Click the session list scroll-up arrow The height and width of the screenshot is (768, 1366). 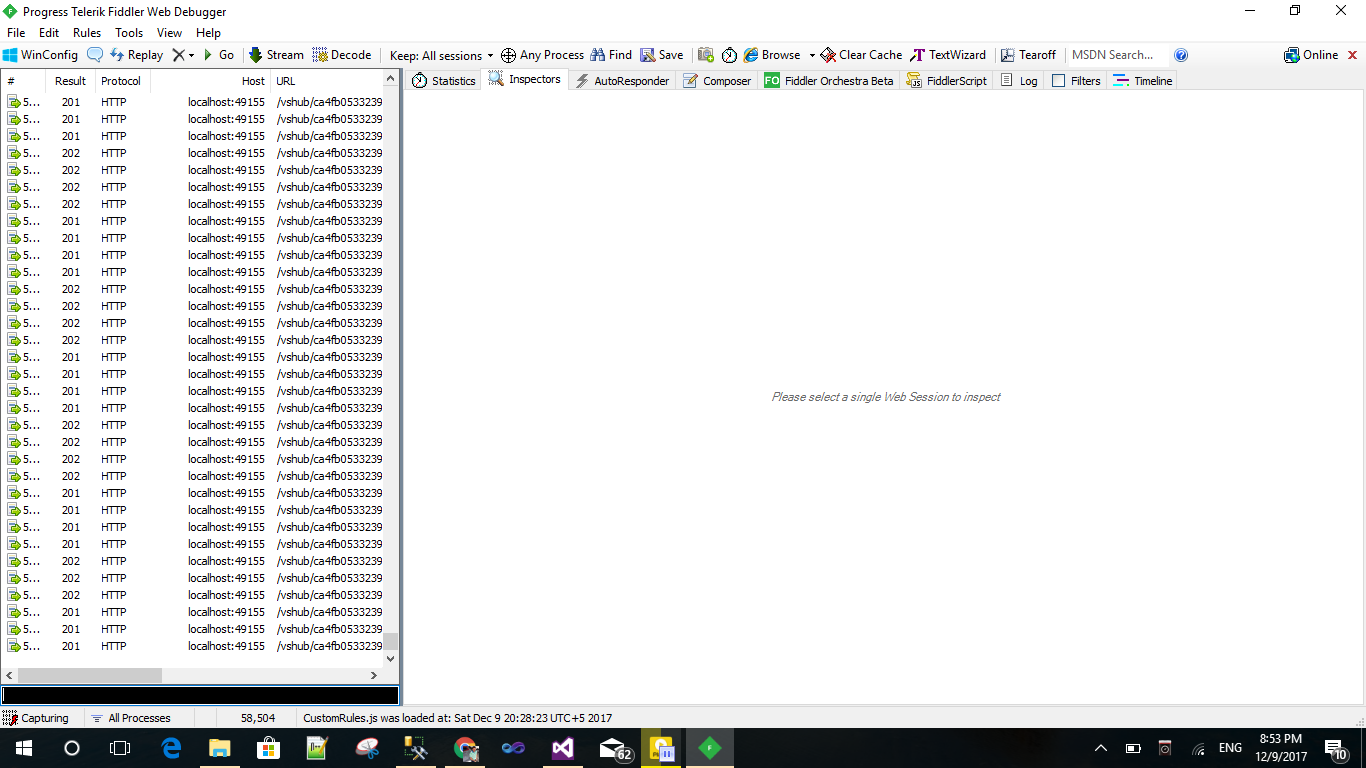pos(391,80)
